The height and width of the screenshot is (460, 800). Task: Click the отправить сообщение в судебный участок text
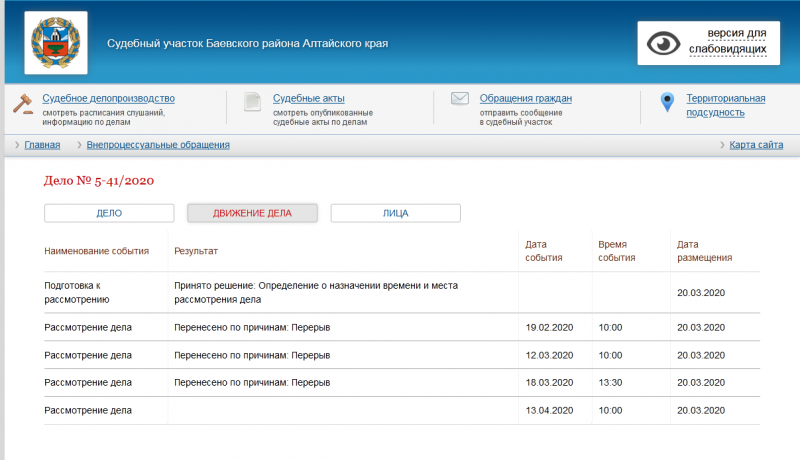pyautogui.click(x=521, y=117)
